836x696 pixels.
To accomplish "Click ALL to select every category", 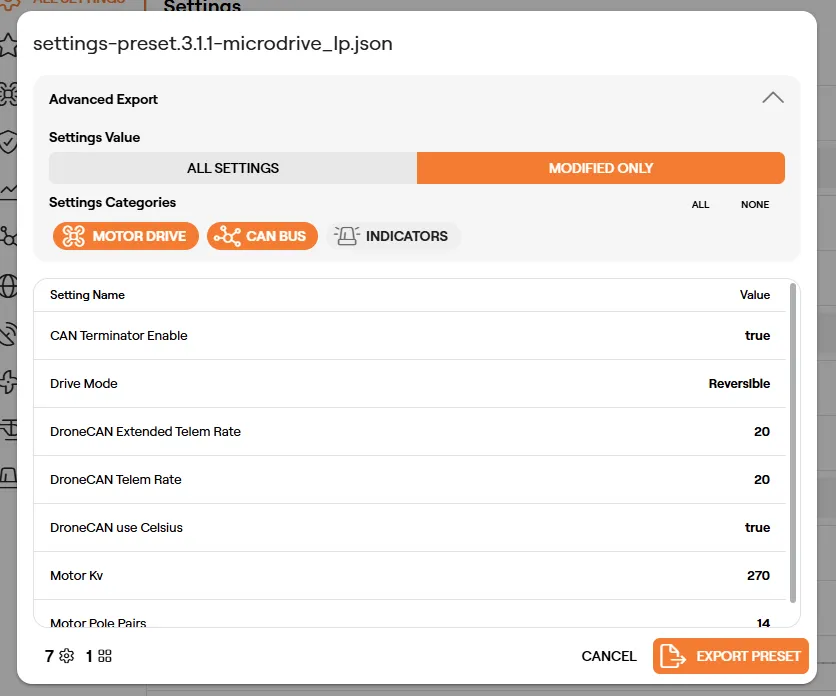I will click(700, 205).
